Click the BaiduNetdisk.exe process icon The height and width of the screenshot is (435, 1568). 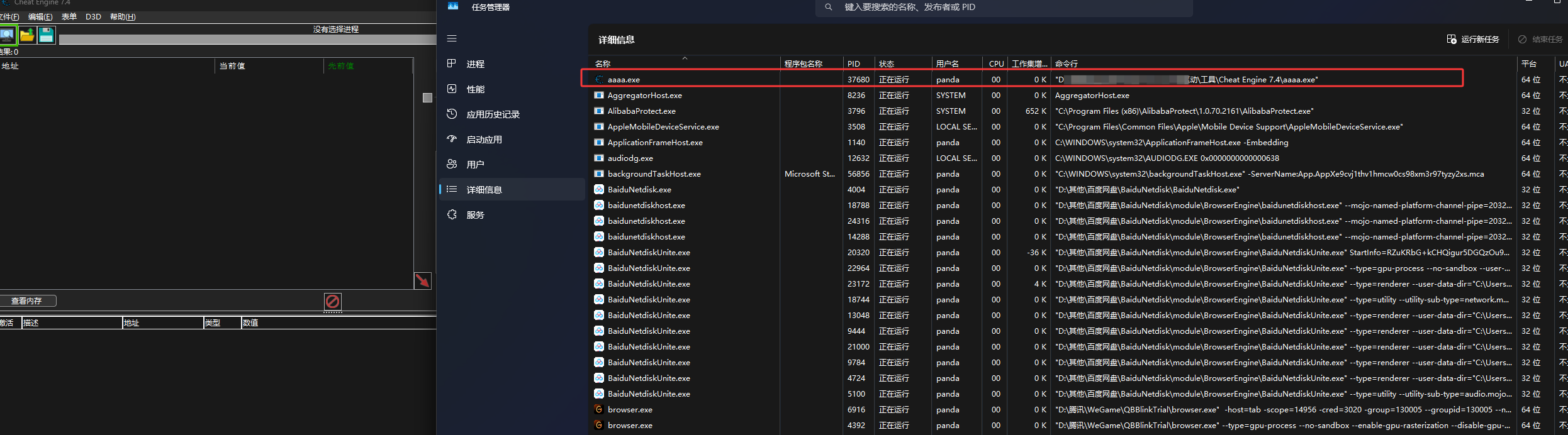coord(599,189)
